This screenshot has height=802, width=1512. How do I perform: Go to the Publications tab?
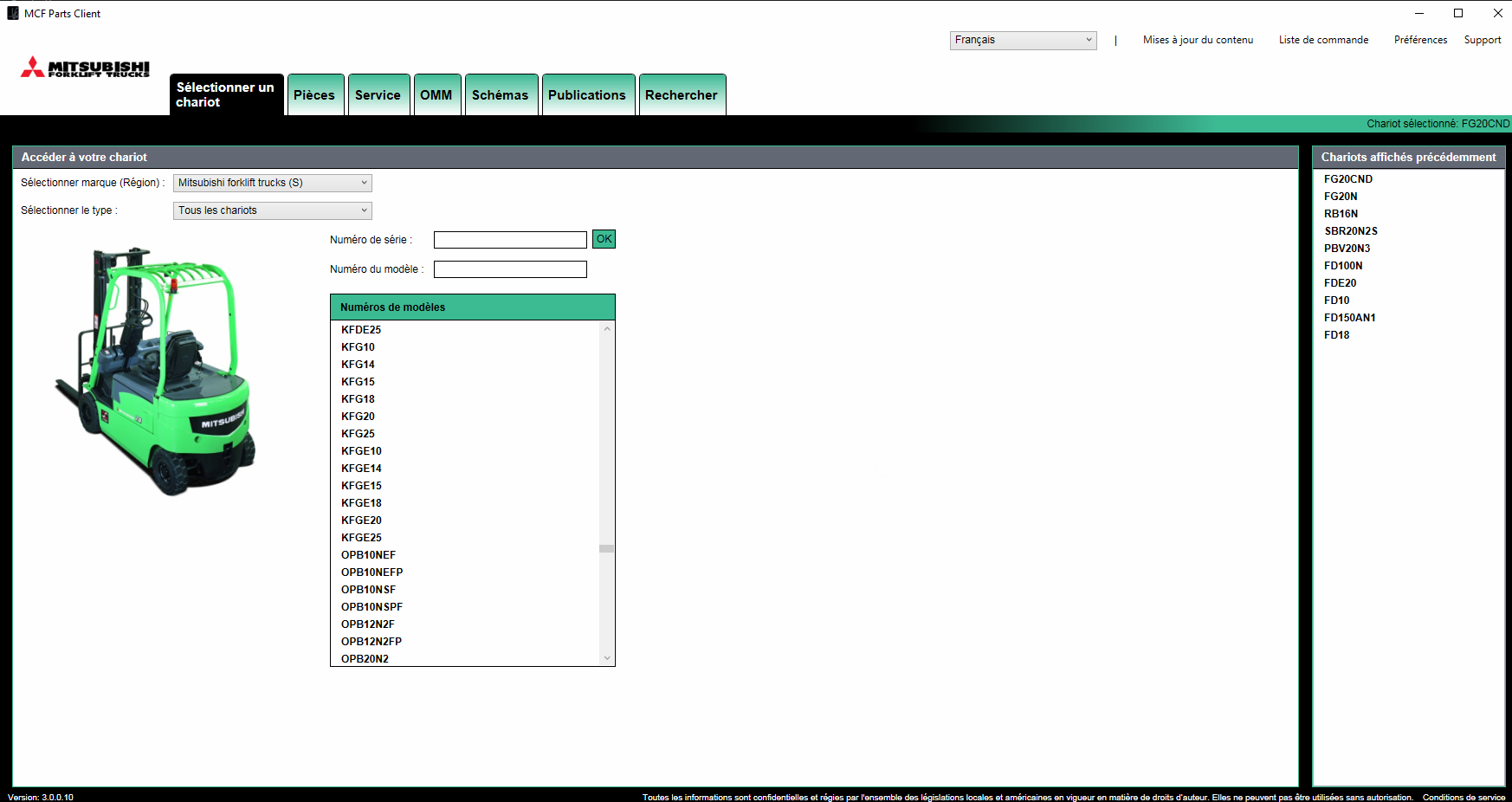coord(588,95)
